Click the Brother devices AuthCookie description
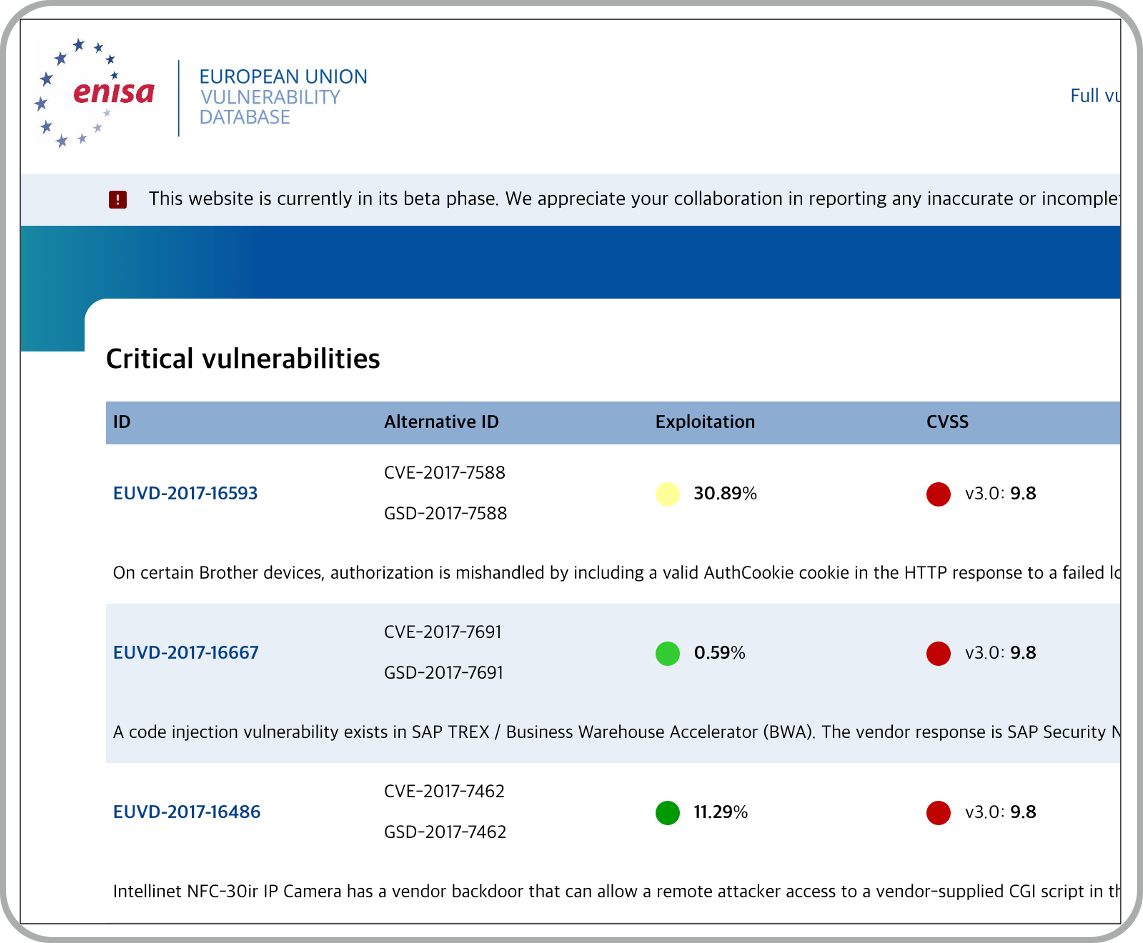The image size is (1143, 943). pos(616,573)
